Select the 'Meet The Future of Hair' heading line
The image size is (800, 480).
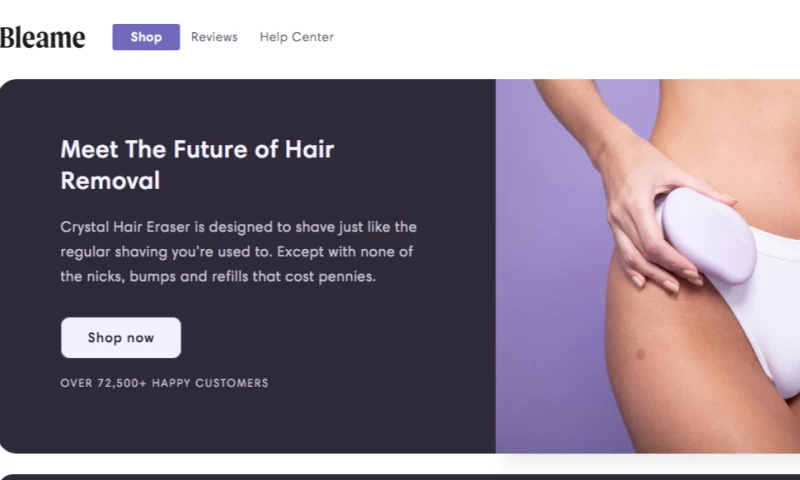coord(197,149)
